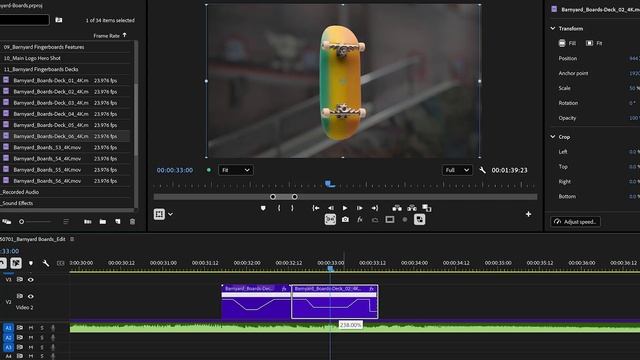The width and height of the screenshot is (640, 360).
Task: Open the timeline sequence tab menu
Action: 72,239
